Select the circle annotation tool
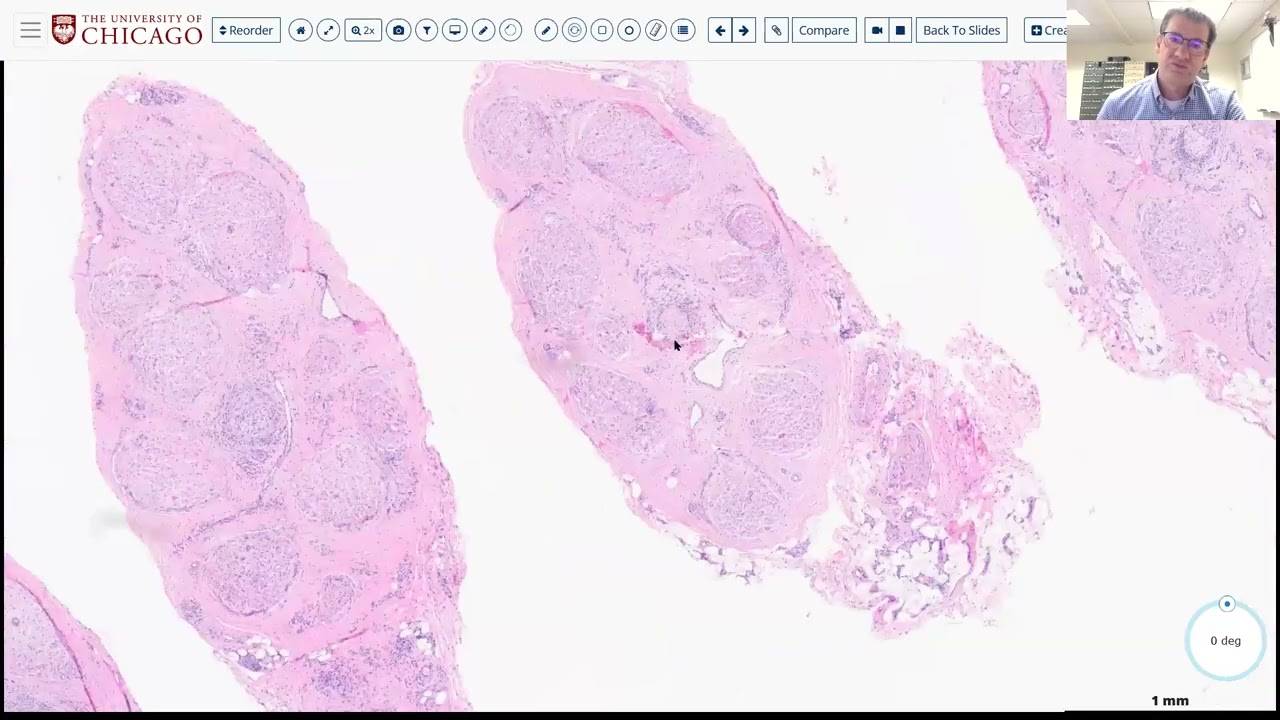Screen dimensions: 1280x720 pyautogui.click(x=629, y=30)
